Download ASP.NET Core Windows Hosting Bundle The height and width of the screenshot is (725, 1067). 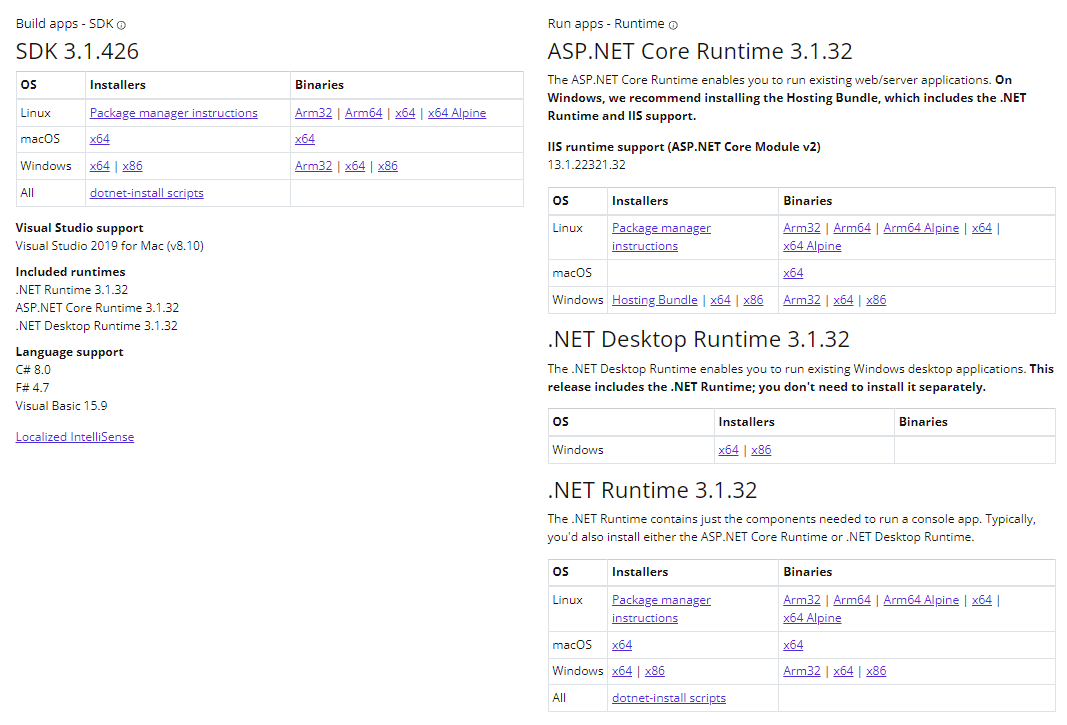tap(655, 300)
